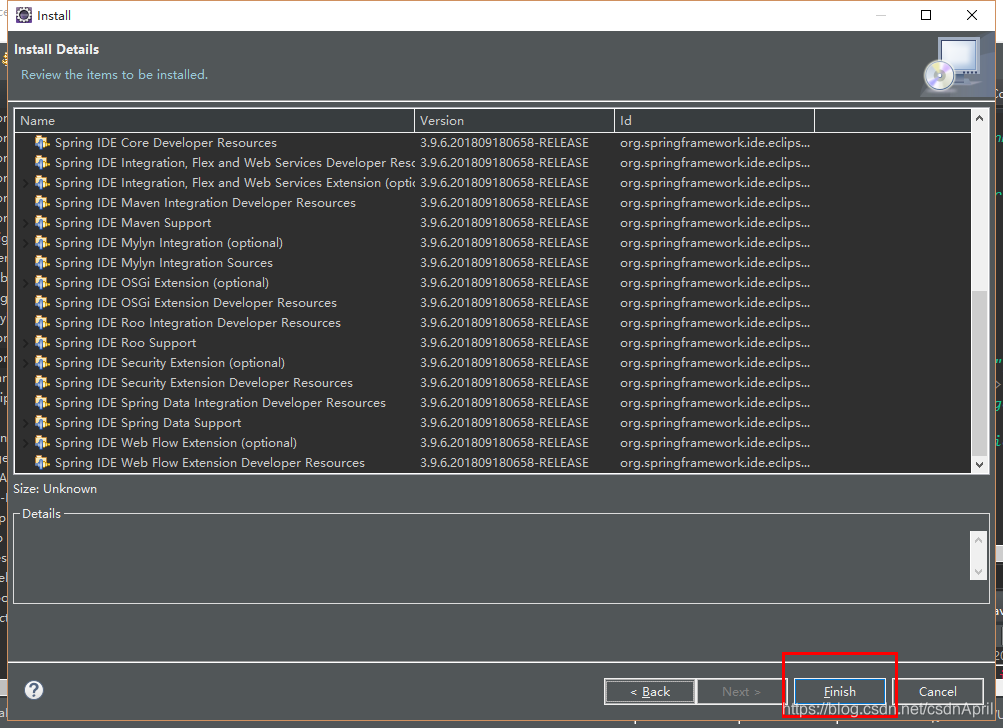
Task: Select Spring IDE Web Flow Extension Developer Resources
Action: 210,463
